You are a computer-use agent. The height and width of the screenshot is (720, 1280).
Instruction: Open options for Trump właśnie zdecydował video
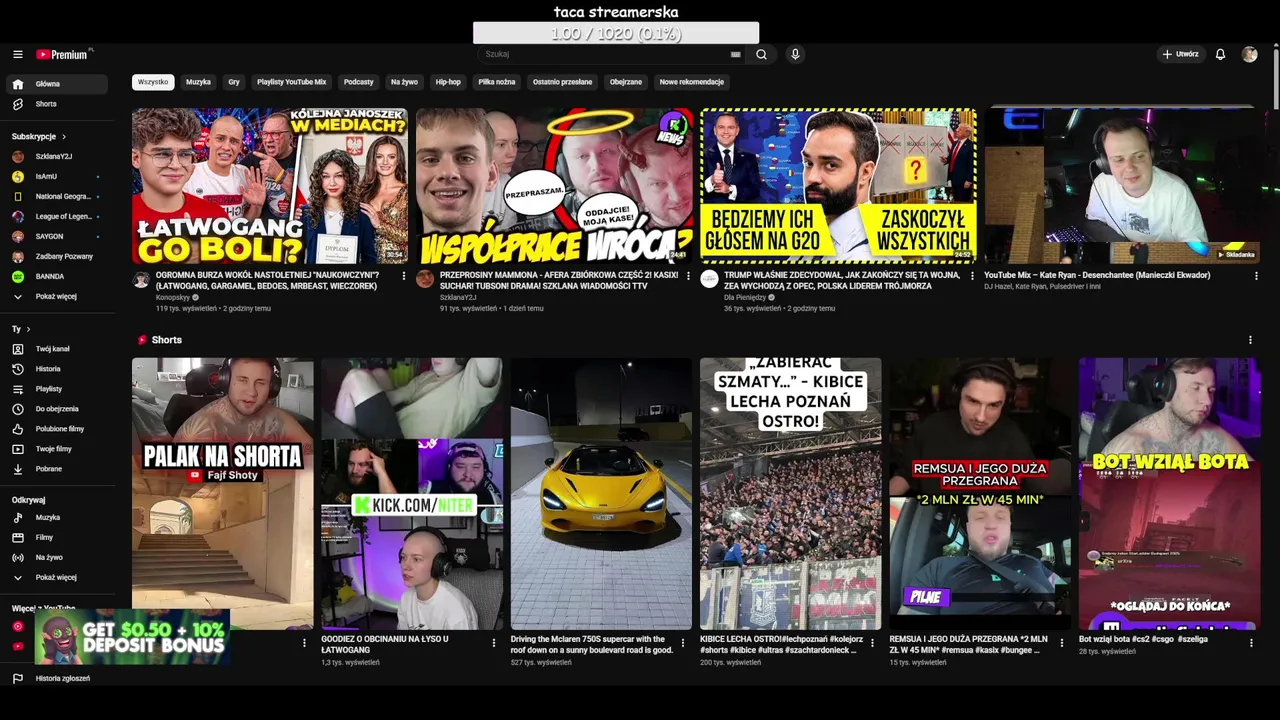972,276
